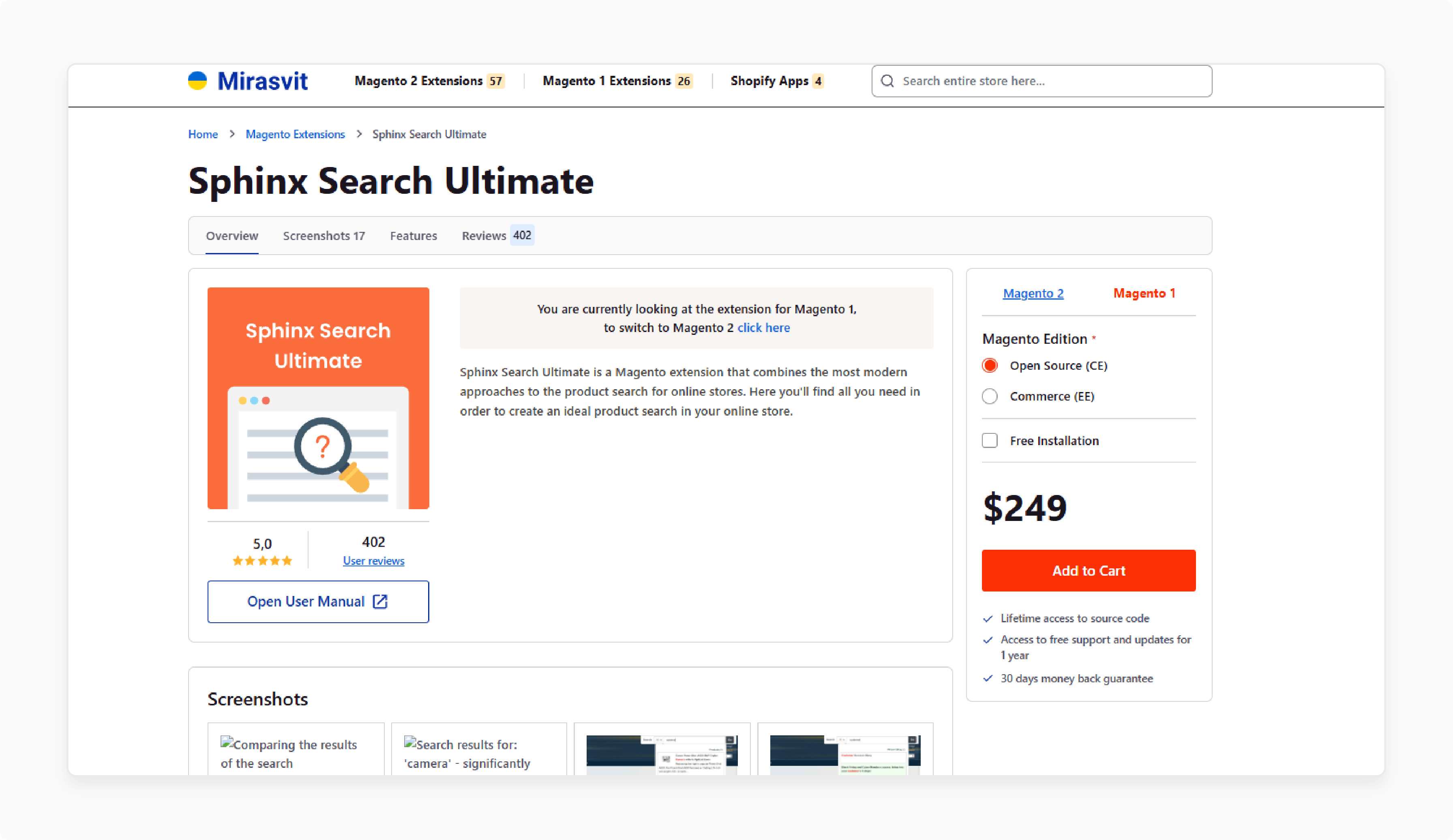Switch to Screenshots 17 tab
The image size is (1453, 840).
(324, 236)
